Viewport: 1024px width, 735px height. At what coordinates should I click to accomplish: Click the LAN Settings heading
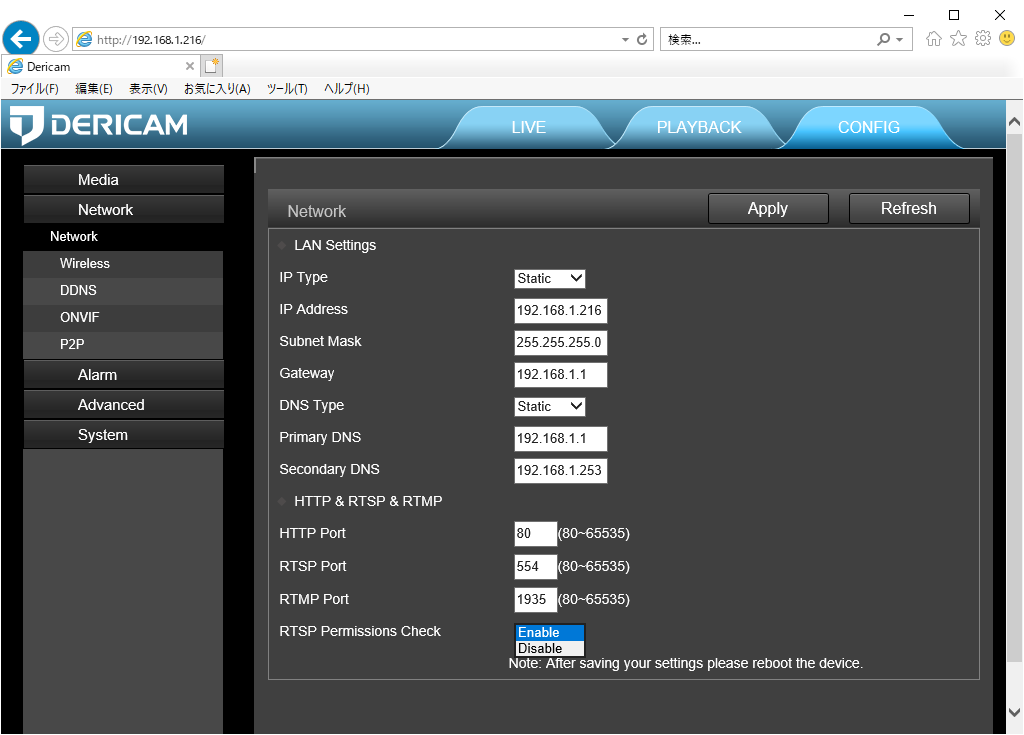pos(335,245)
